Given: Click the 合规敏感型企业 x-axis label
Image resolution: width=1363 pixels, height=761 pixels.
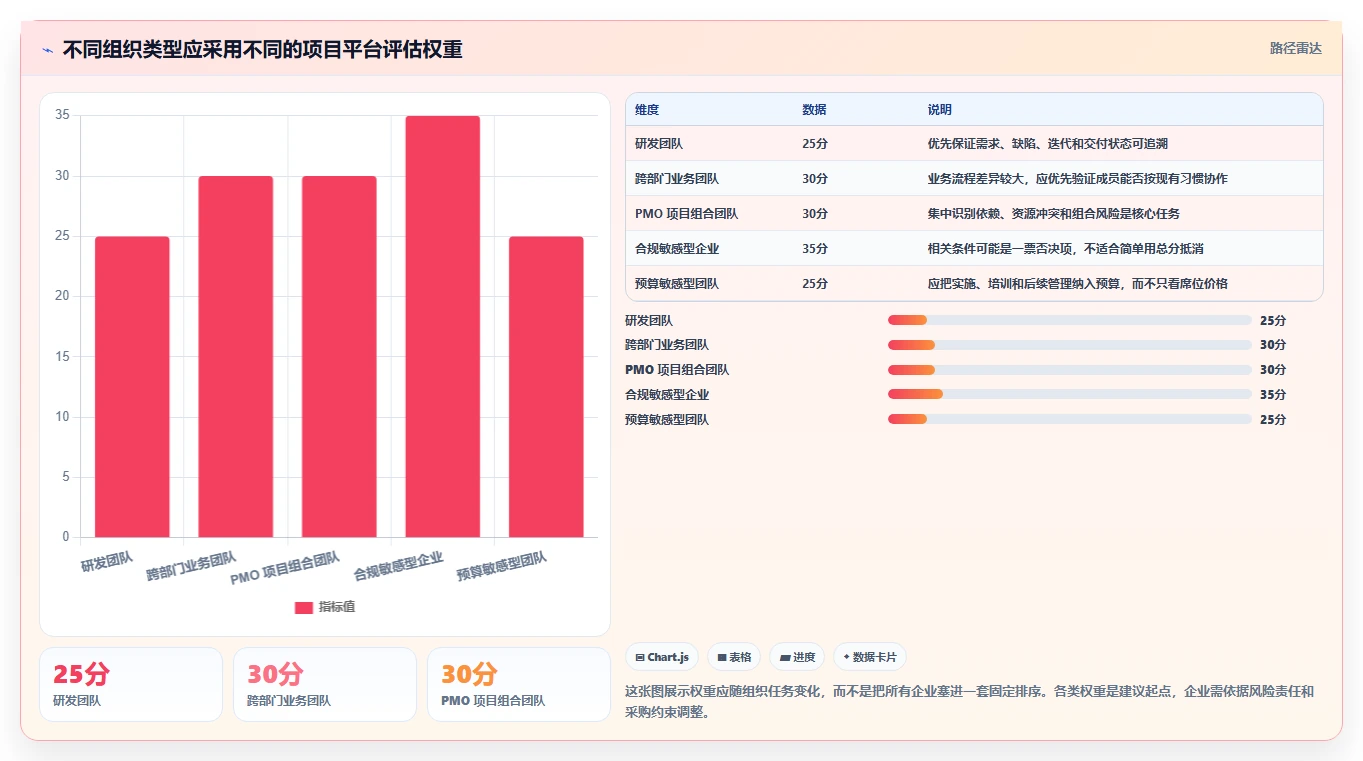Looking at the screenshot, I should coord(399,567).
